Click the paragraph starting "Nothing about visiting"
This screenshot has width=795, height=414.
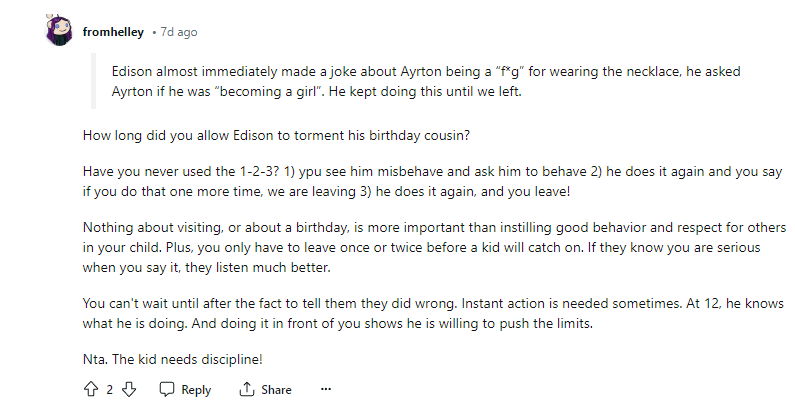coord(430,247)
